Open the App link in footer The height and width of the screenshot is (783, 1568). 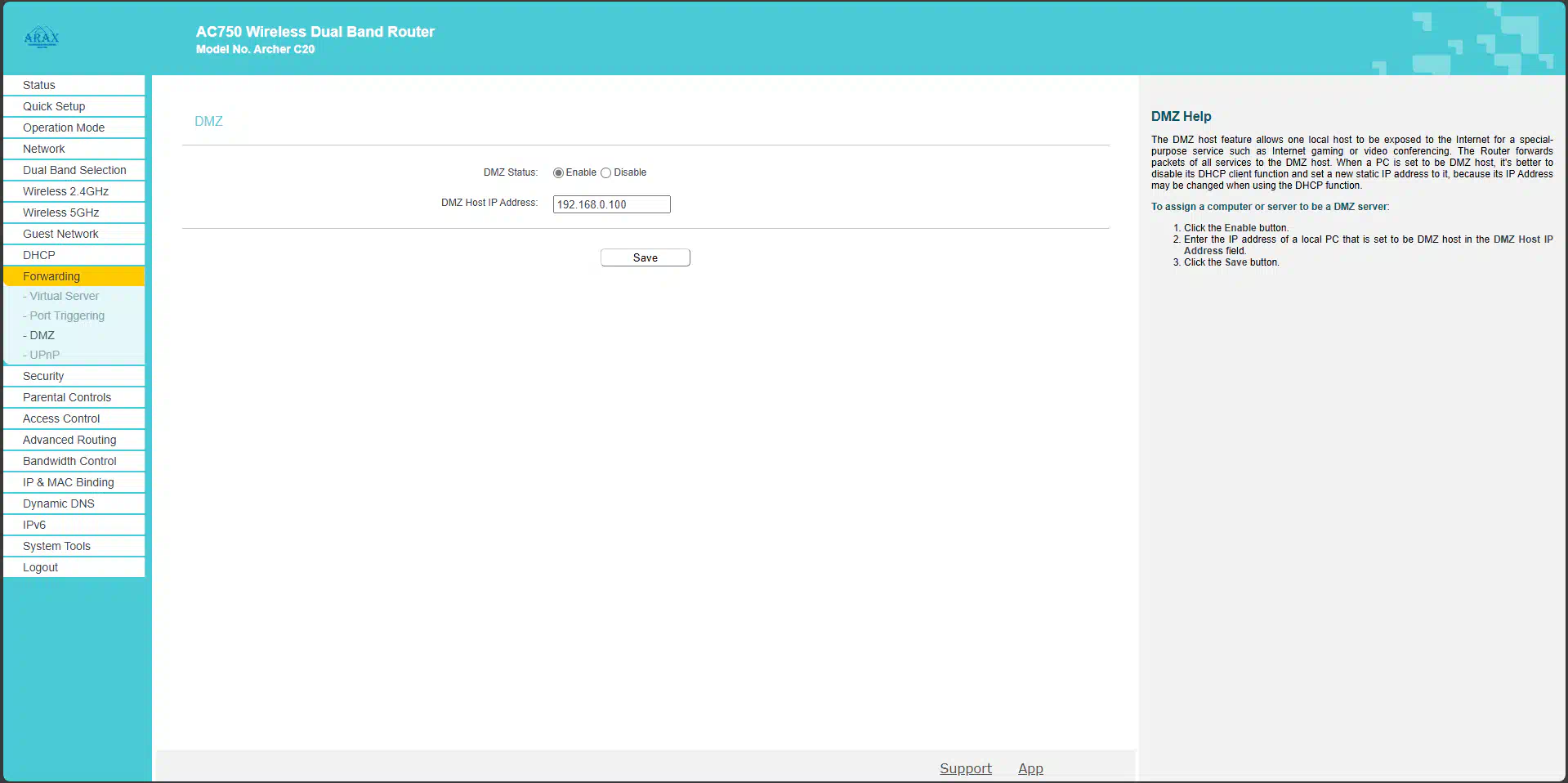click(x=1030, y=768)
